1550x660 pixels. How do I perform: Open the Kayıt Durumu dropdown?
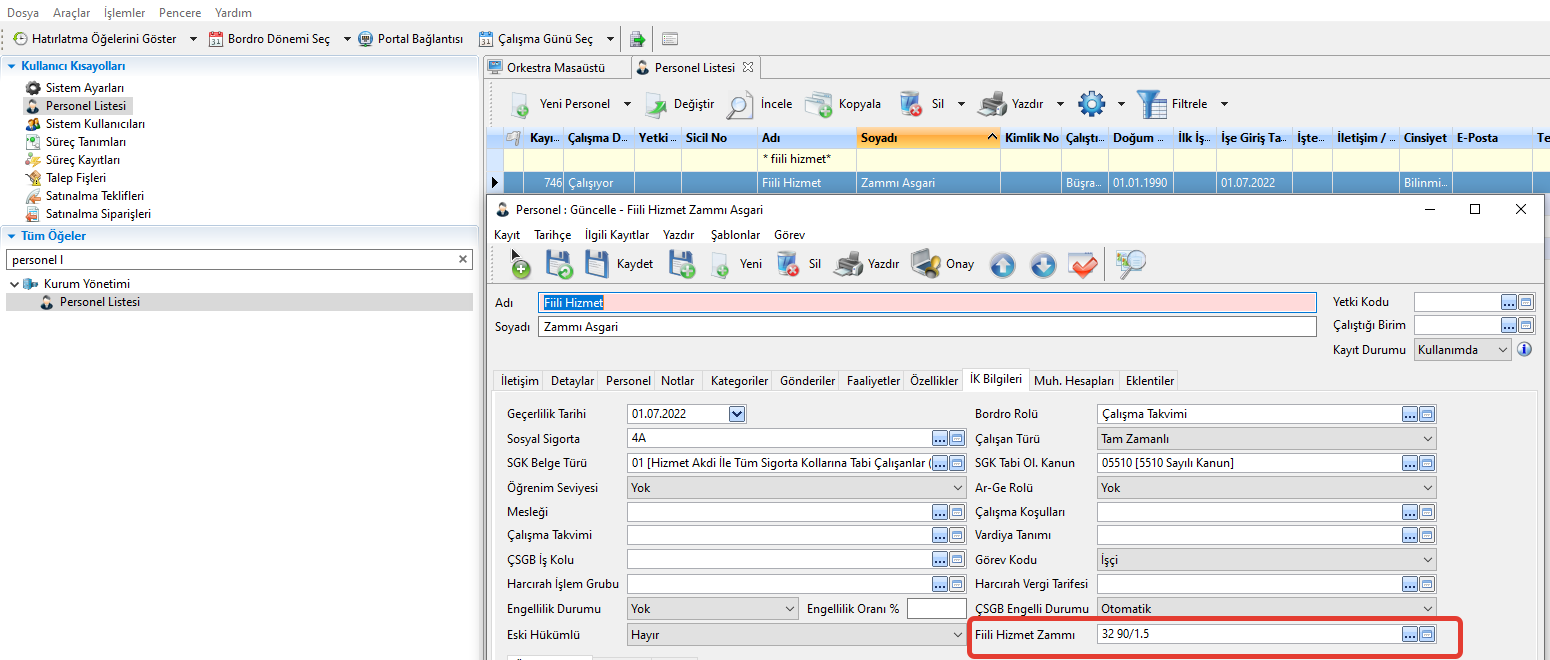point(1501,350)
